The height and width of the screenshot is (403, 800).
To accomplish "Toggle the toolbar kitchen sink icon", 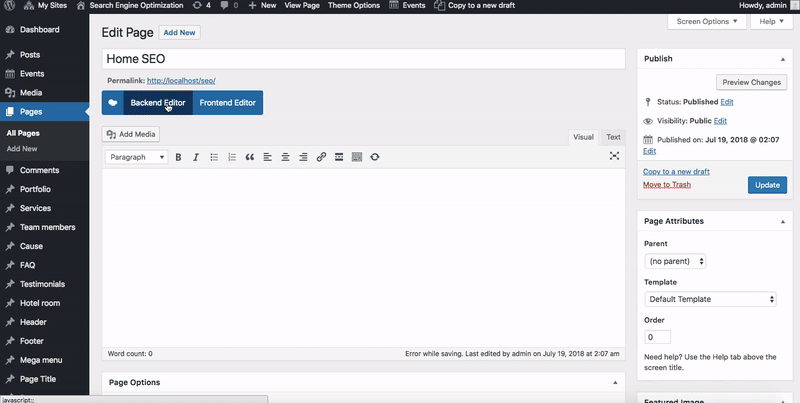I will point(357,157).
